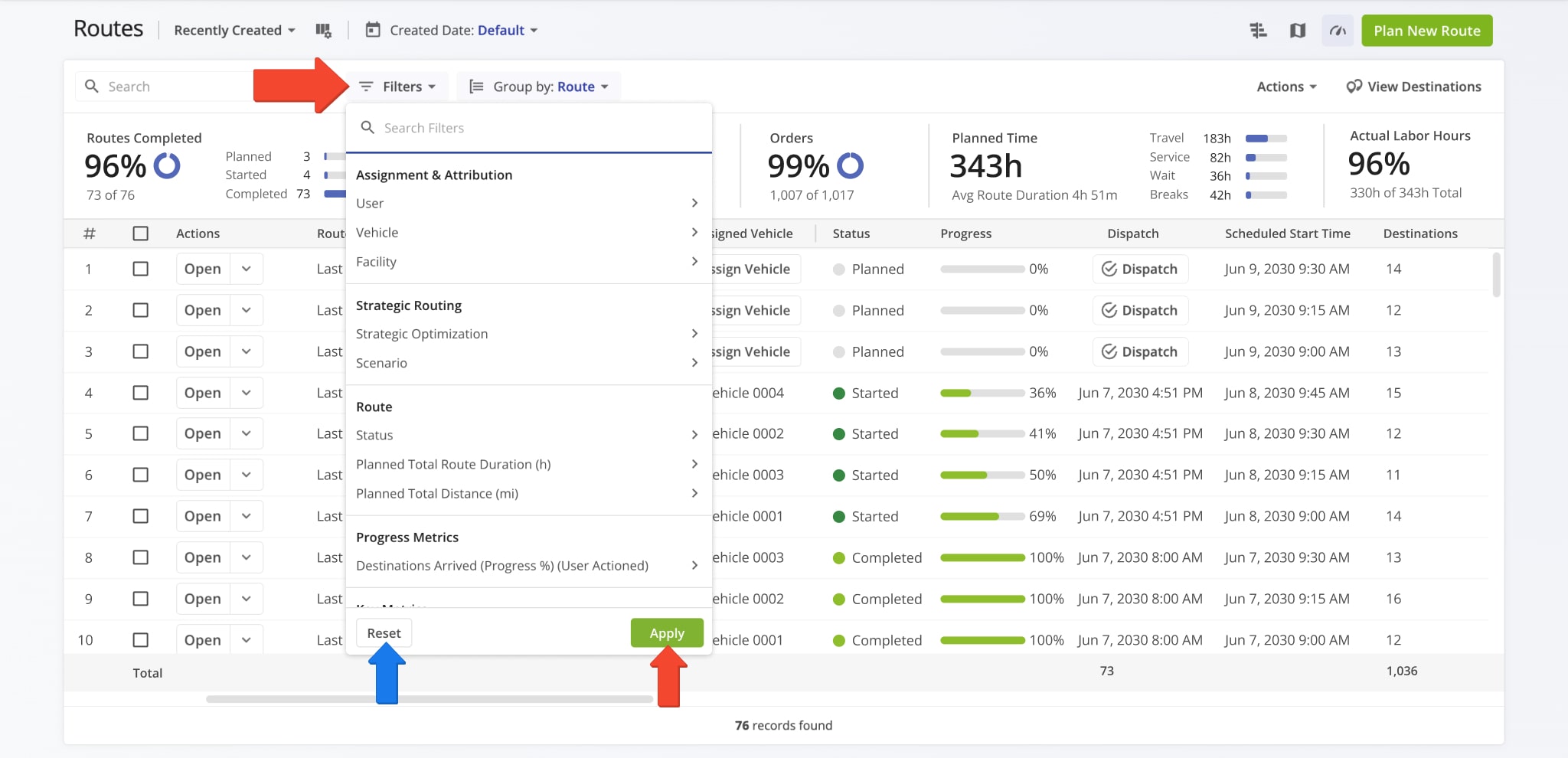Expand the Actions dropdown above the table

tap(1286, 86)
